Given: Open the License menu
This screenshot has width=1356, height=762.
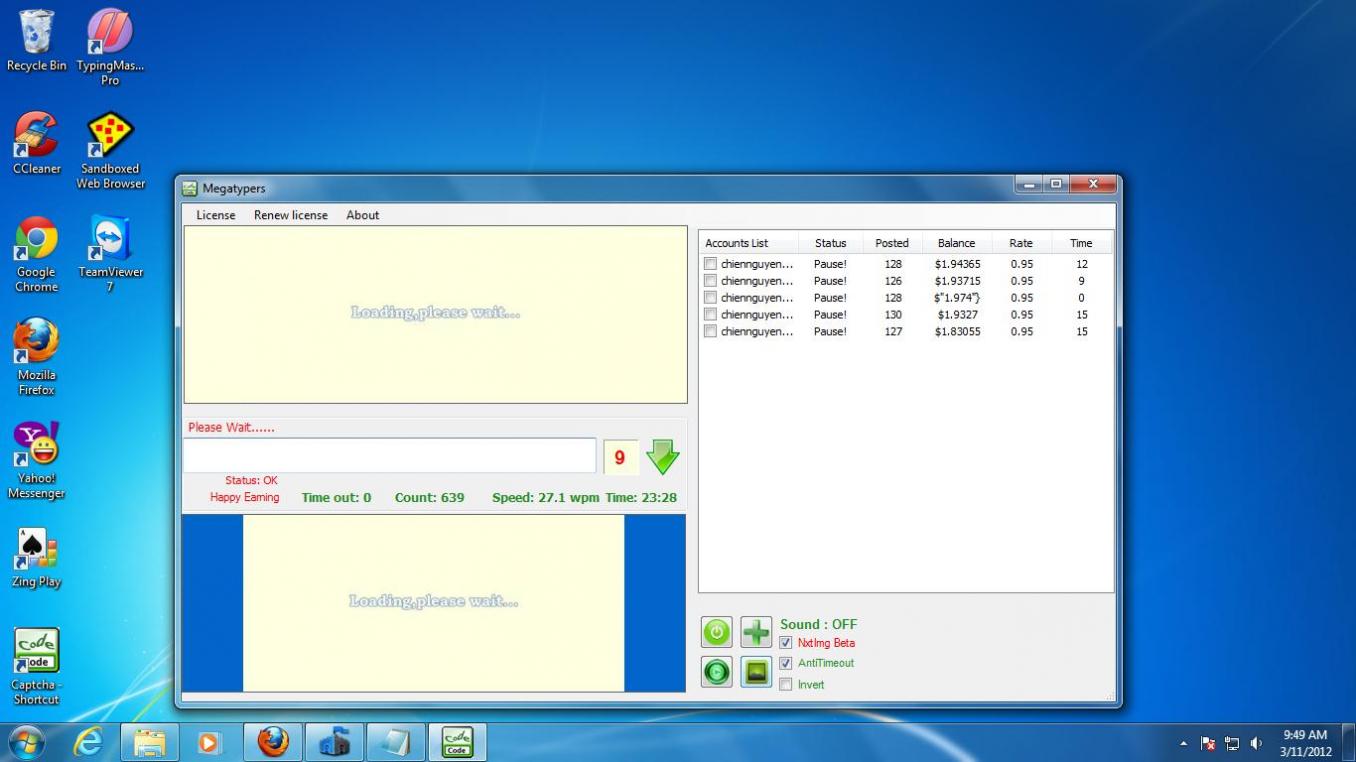Looking at the screenshot, I should coord(216,215).
